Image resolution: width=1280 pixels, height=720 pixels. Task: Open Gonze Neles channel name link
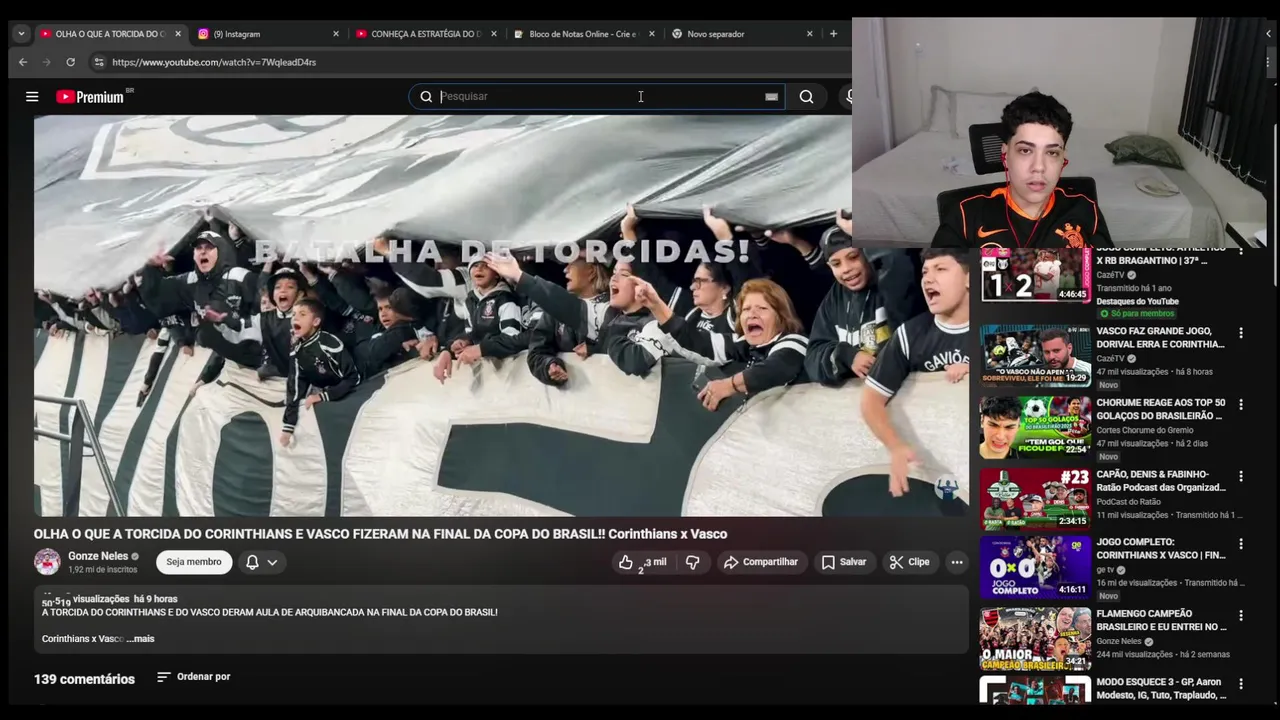[98, 556]
